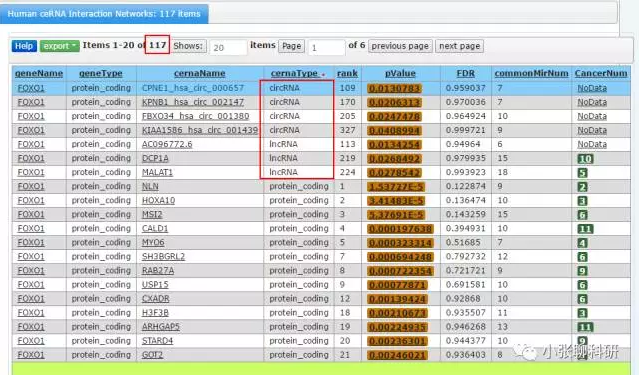Open USP15 cerna link
The image size is (639, 375).
(155, 285)
